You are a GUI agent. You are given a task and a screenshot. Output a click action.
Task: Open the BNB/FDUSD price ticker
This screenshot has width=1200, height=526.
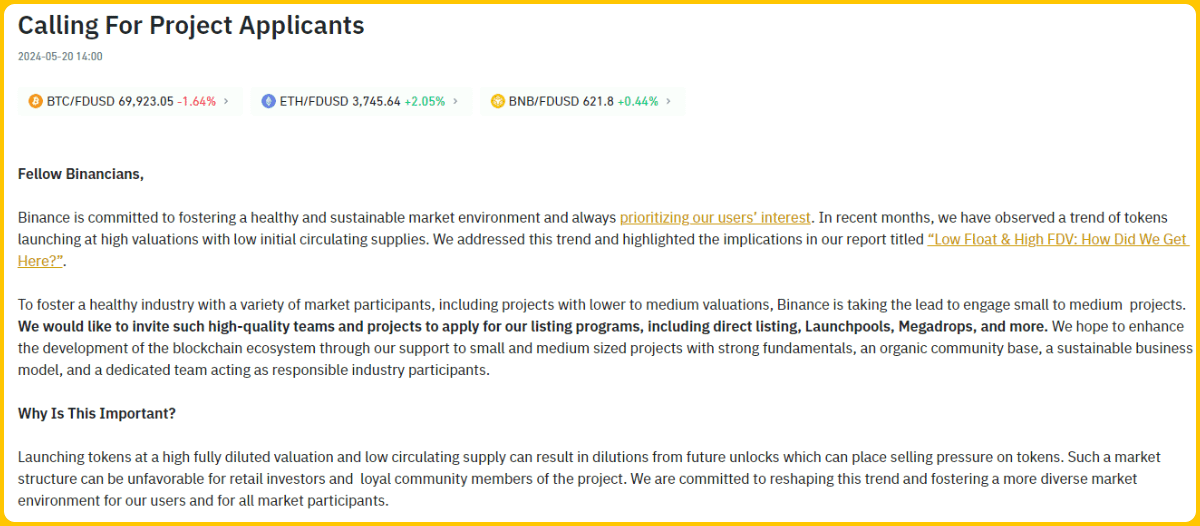pos(582,101)
